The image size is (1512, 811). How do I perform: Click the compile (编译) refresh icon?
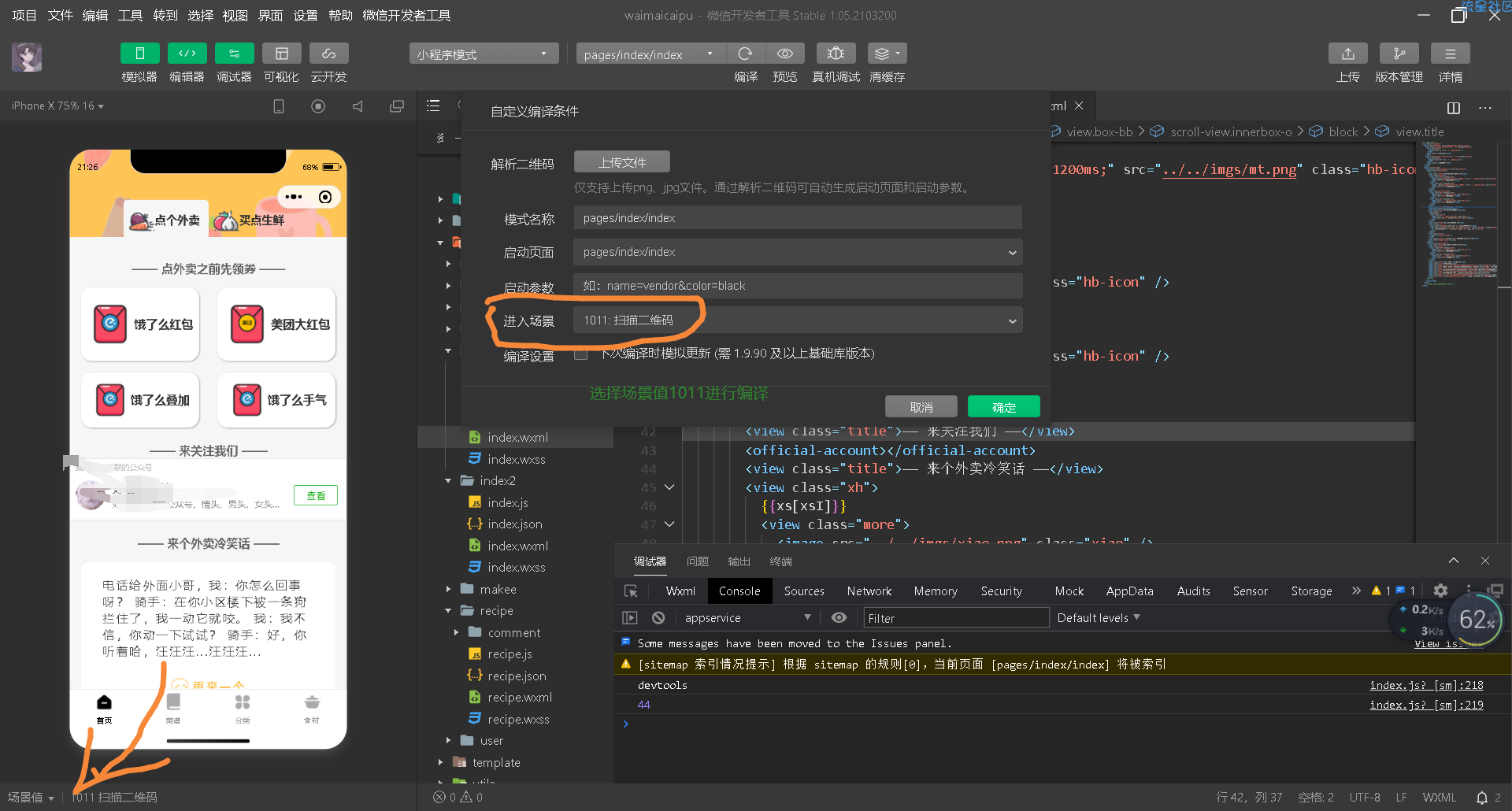[x=745, y=54]
